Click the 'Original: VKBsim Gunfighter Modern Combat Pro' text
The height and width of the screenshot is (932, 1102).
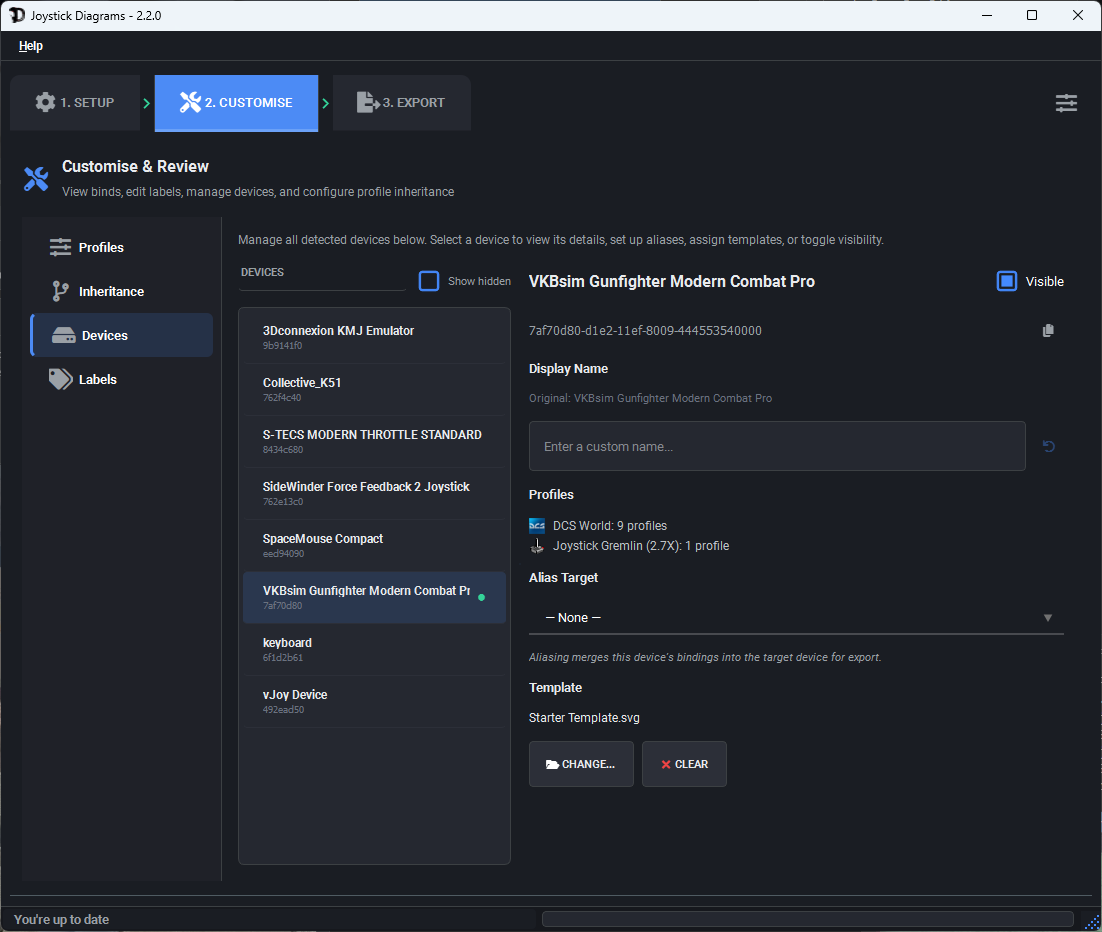[x=650, y=398]
